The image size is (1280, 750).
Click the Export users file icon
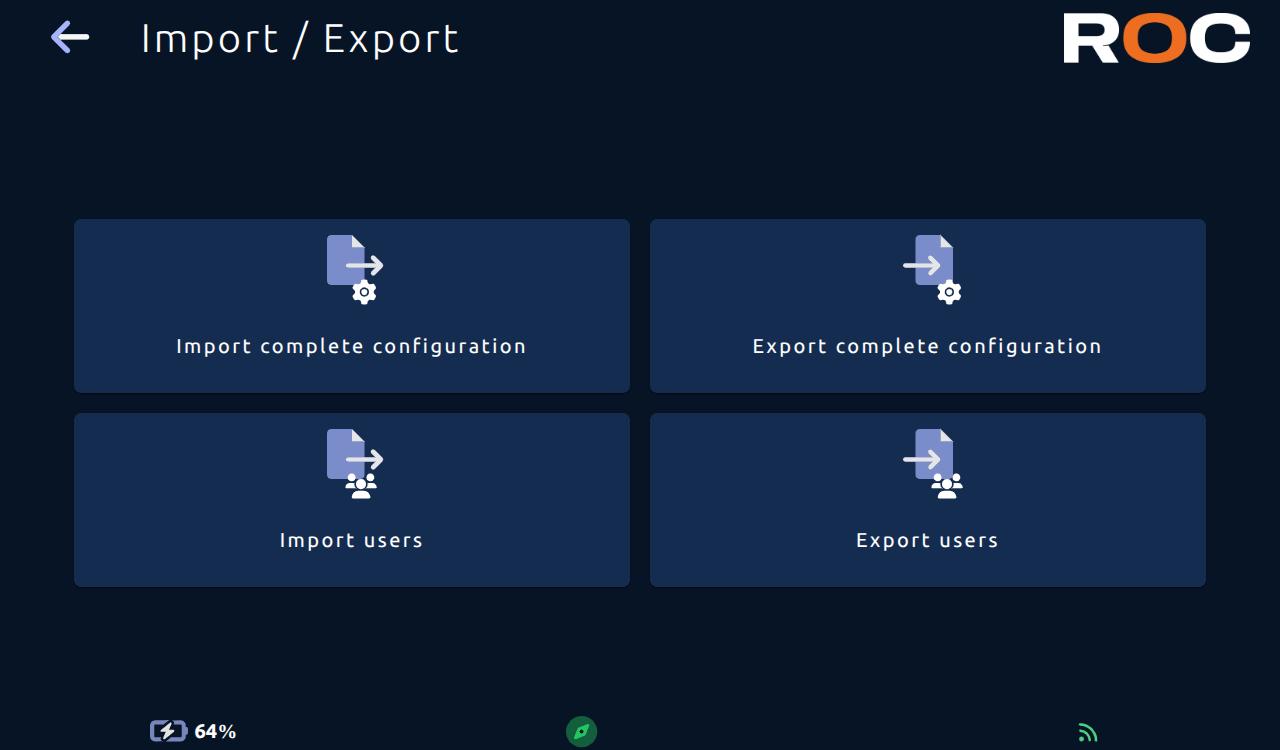point(931,463)
